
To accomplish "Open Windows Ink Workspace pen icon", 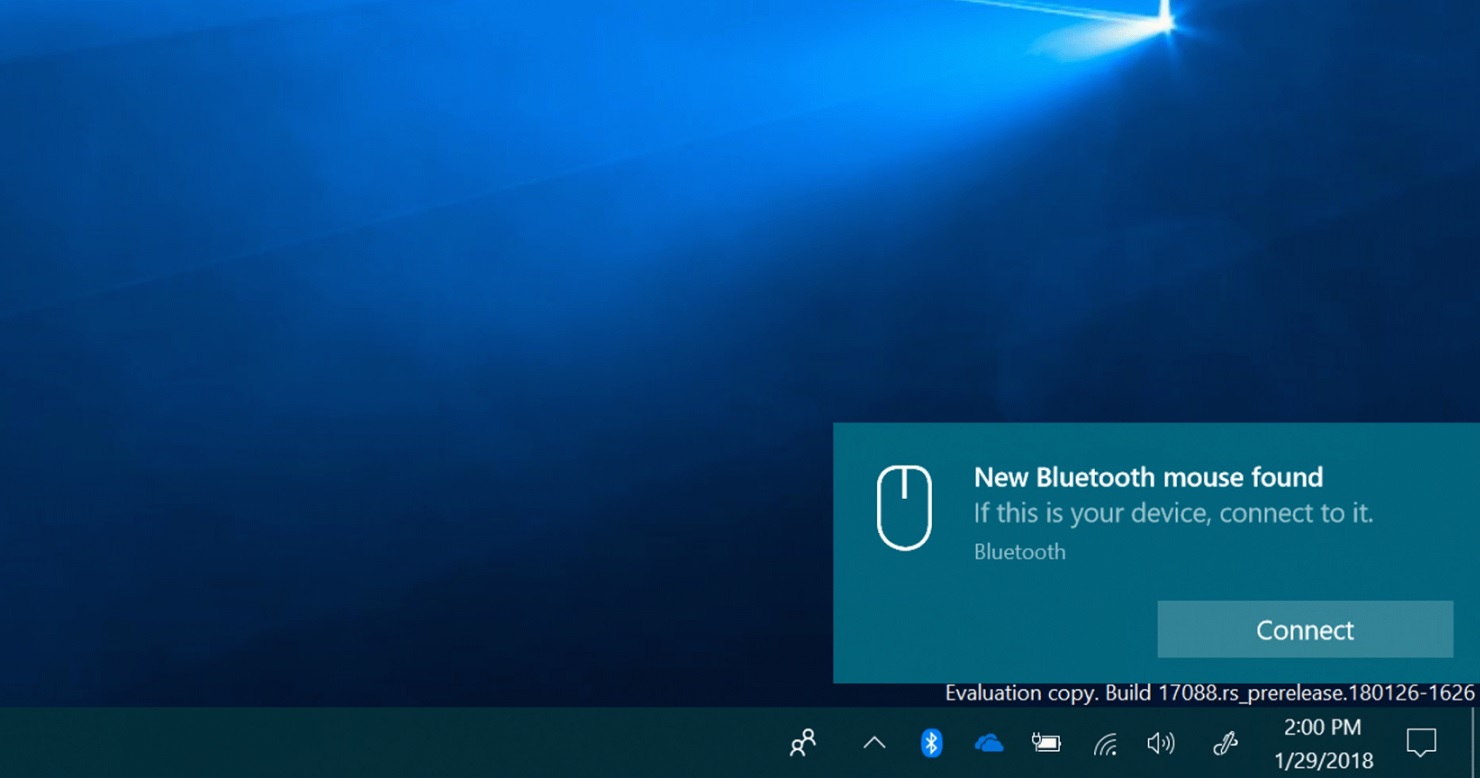I will [1225, 743].
